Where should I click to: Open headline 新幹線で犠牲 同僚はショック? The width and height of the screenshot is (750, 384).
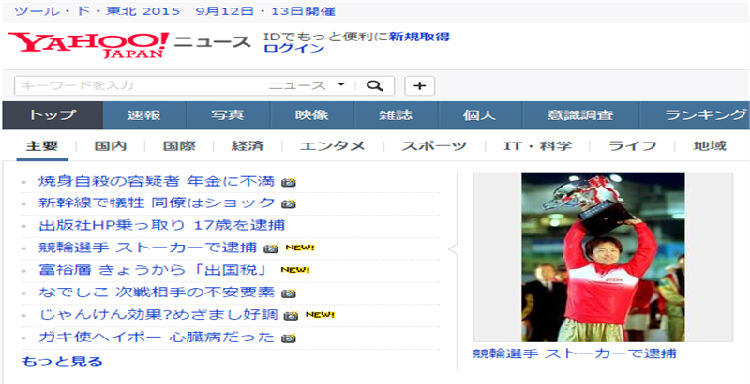(156, 203)
